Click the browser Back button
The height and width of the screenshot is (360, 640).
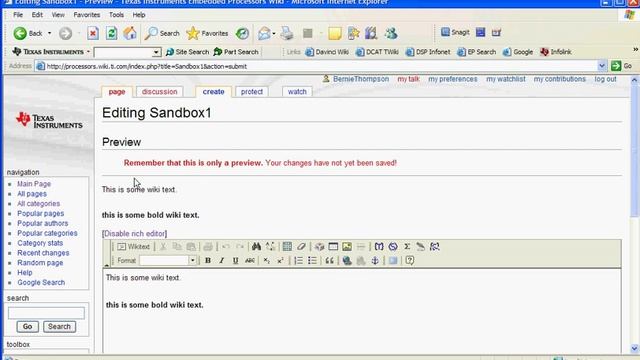[28, 33]
